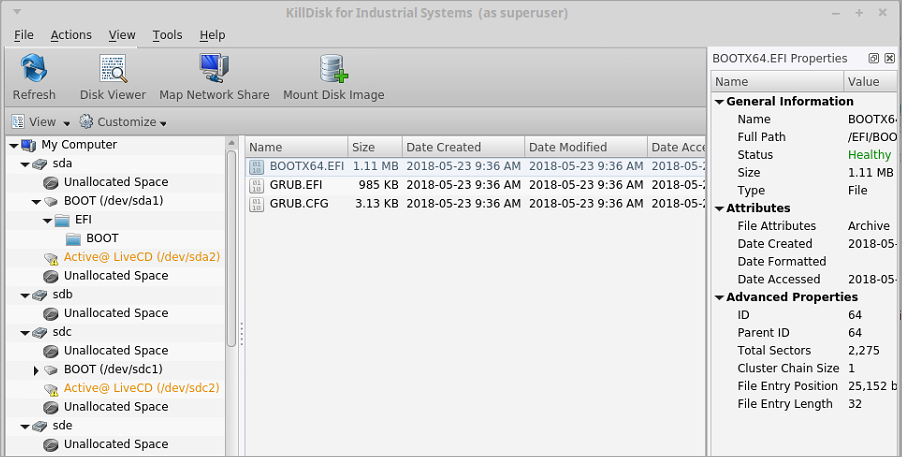Click the Total Sectors 2,275 value

863,351
